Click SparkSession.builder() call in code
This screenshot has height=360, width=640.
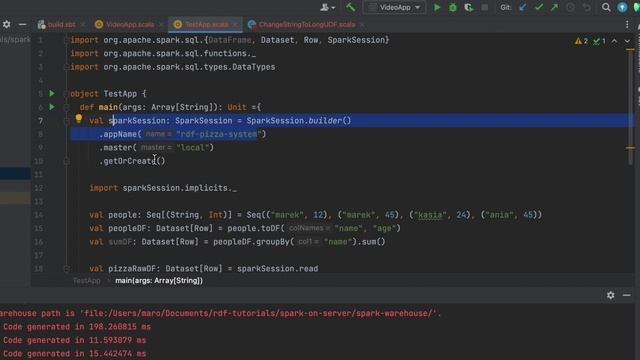click(x=298, y=120)
